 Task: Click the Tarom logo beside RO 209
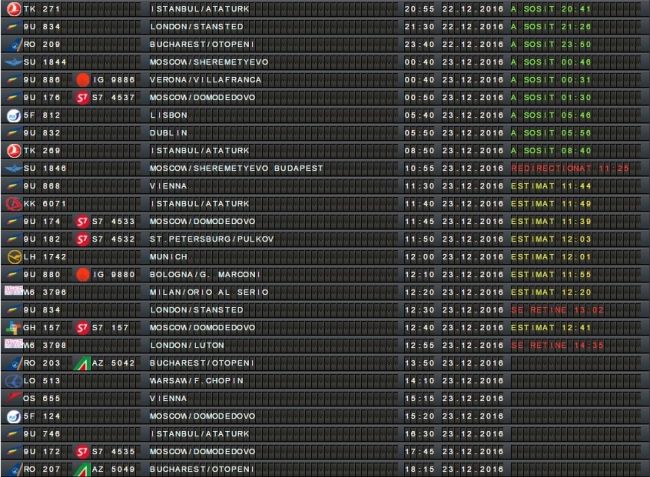click(15, 44)
